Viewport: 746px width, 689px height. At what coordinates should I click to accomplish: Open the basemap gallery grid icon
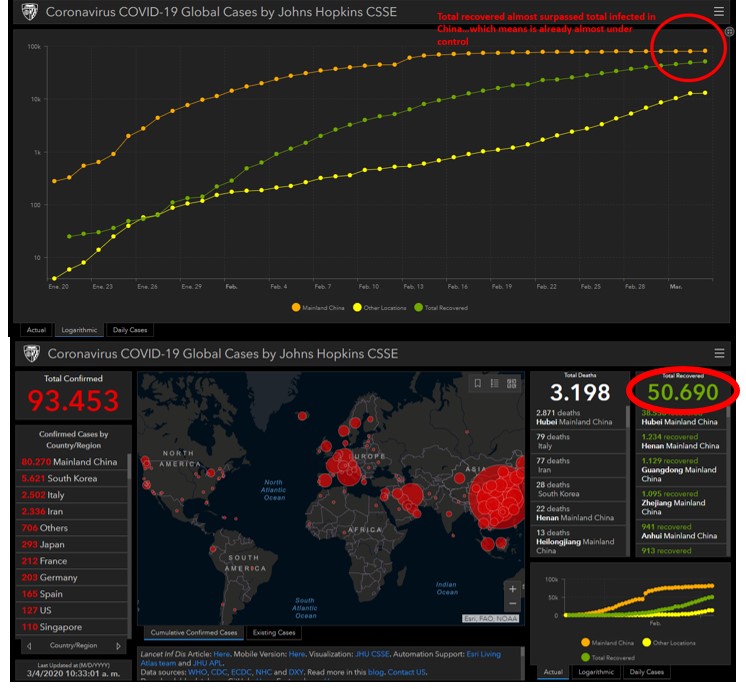tap(511, 384)
